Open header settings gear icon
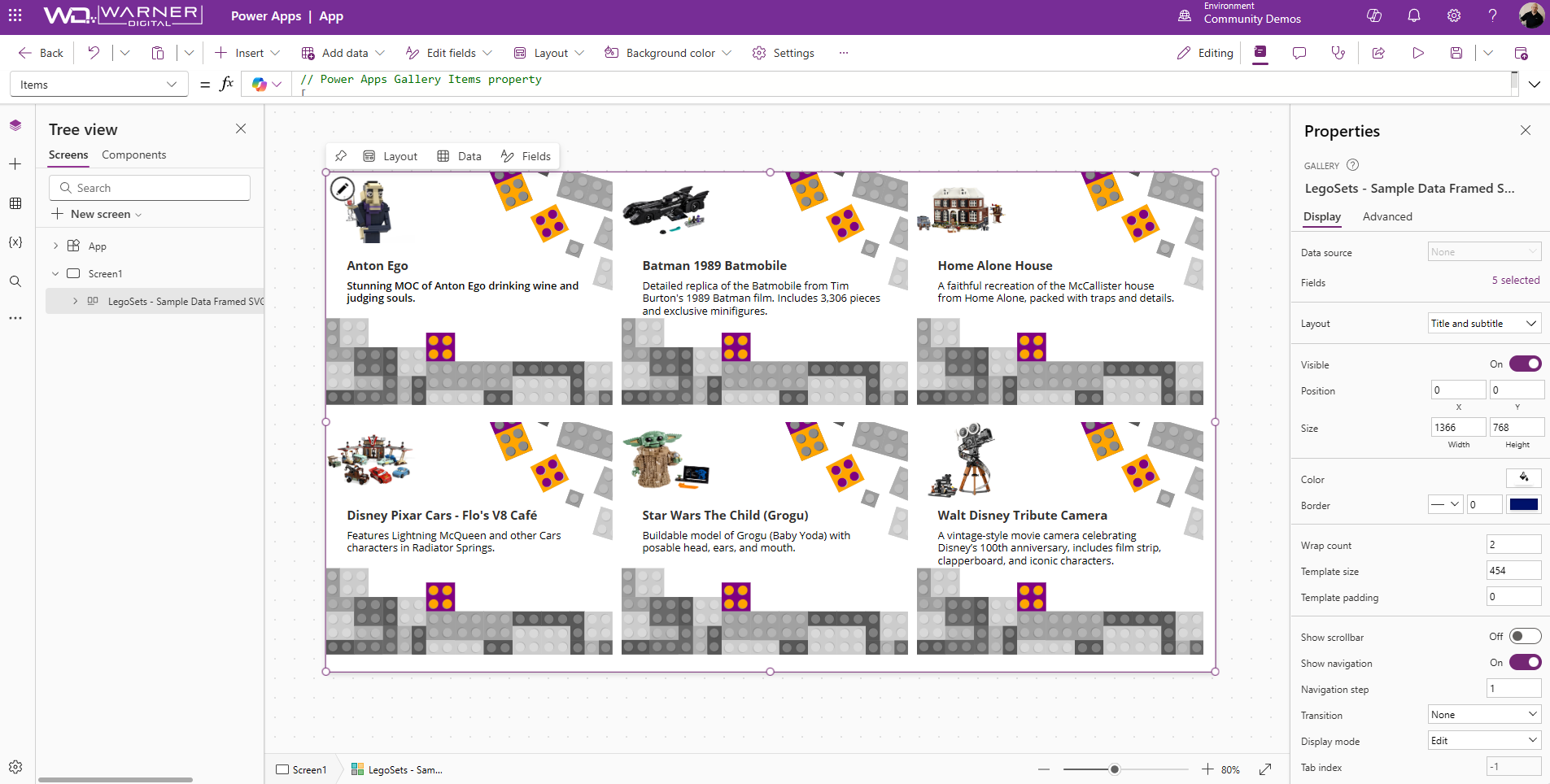Screen dimensions: 1550x784 click(1454, 15)
